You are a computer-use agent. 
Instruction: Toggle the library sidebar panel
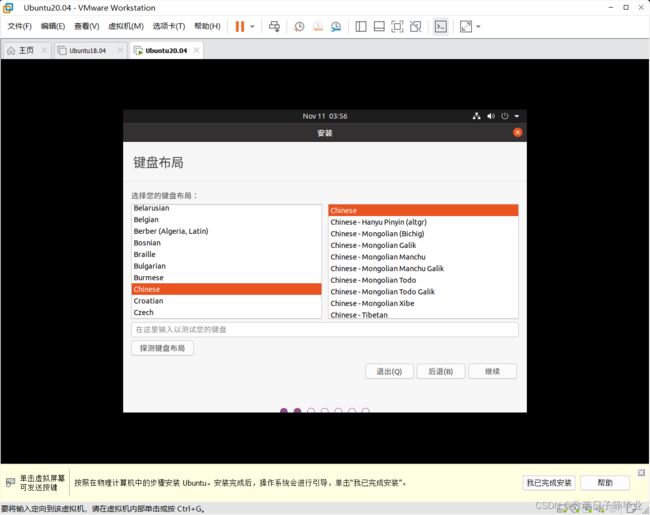point(361,27)
